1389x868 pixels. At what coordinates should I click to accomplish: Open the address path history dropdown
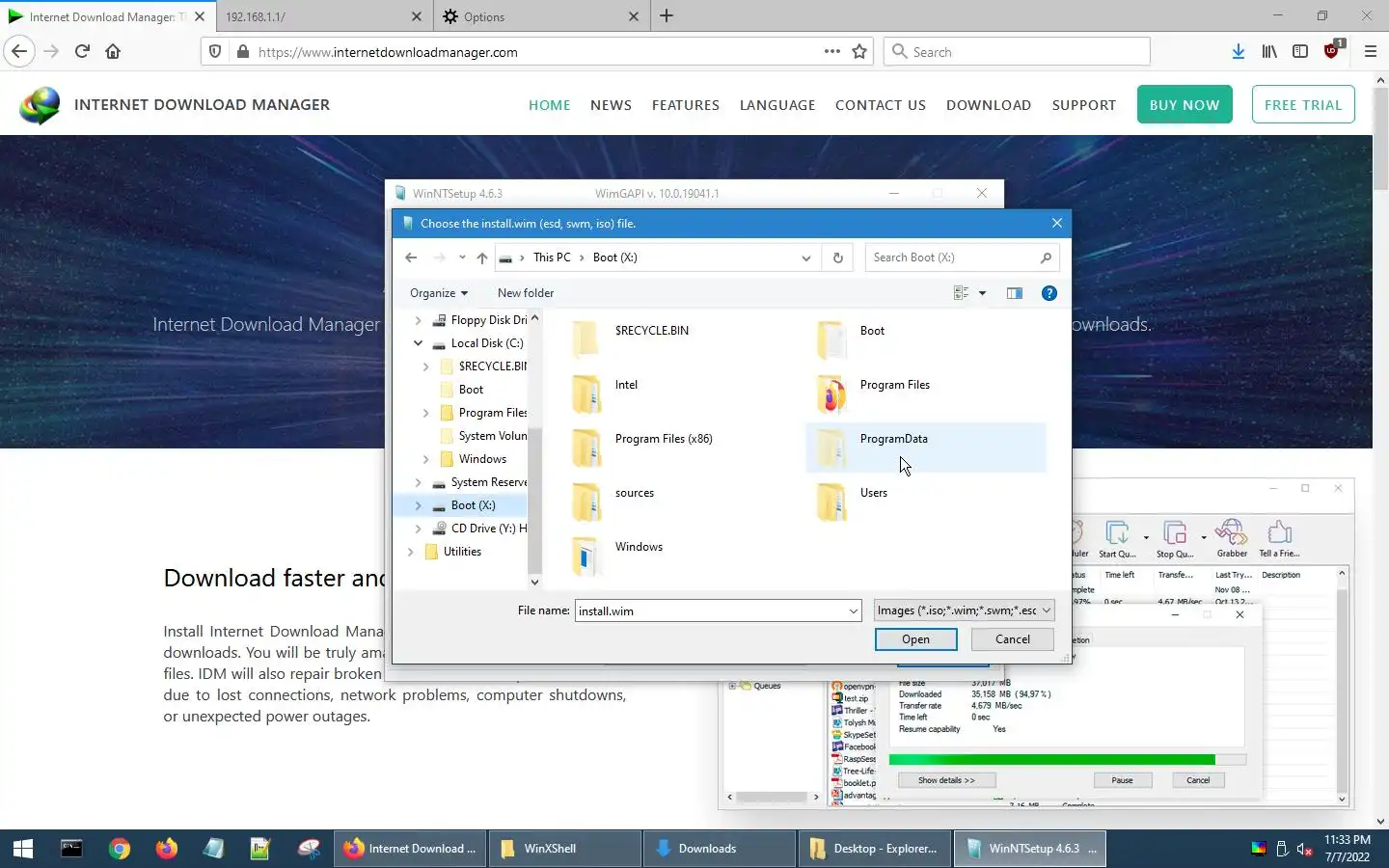[x=806, y=258]
